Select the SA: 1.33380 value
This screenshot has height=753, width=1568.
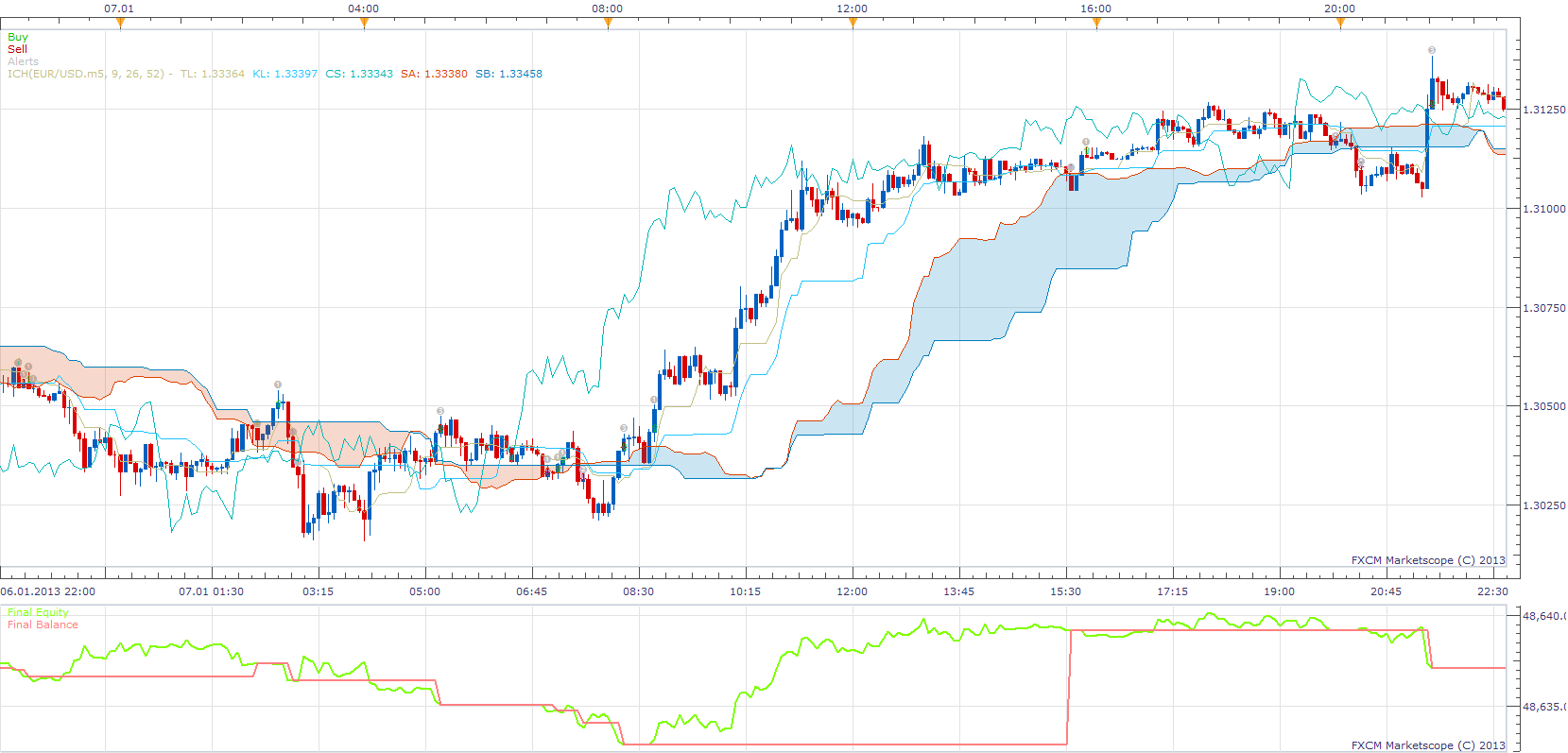point(434,74)
